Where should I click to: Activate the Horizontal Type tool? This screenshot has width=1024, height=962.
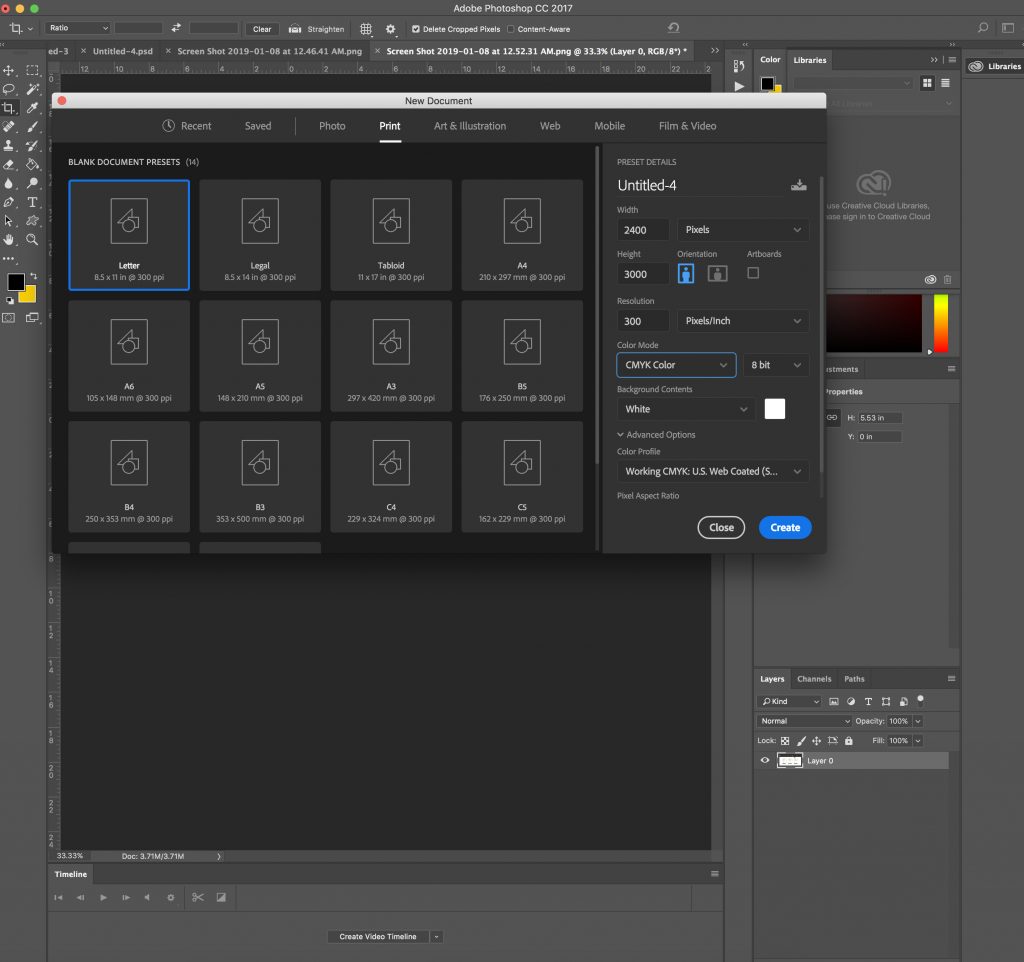31,202
